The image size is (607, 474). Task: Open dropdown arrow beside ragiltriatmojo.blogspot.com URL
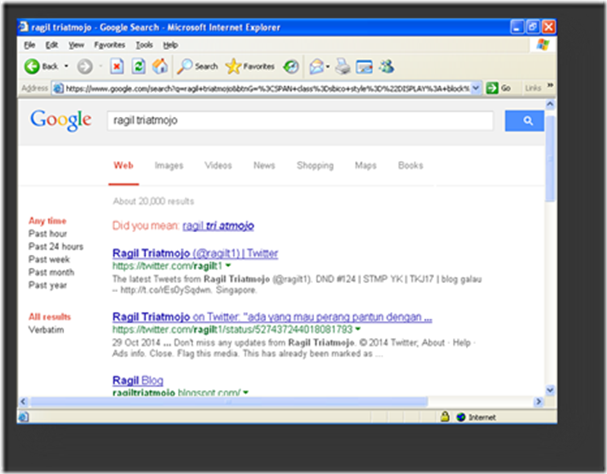pyautogui.click(x=245, y=392)
